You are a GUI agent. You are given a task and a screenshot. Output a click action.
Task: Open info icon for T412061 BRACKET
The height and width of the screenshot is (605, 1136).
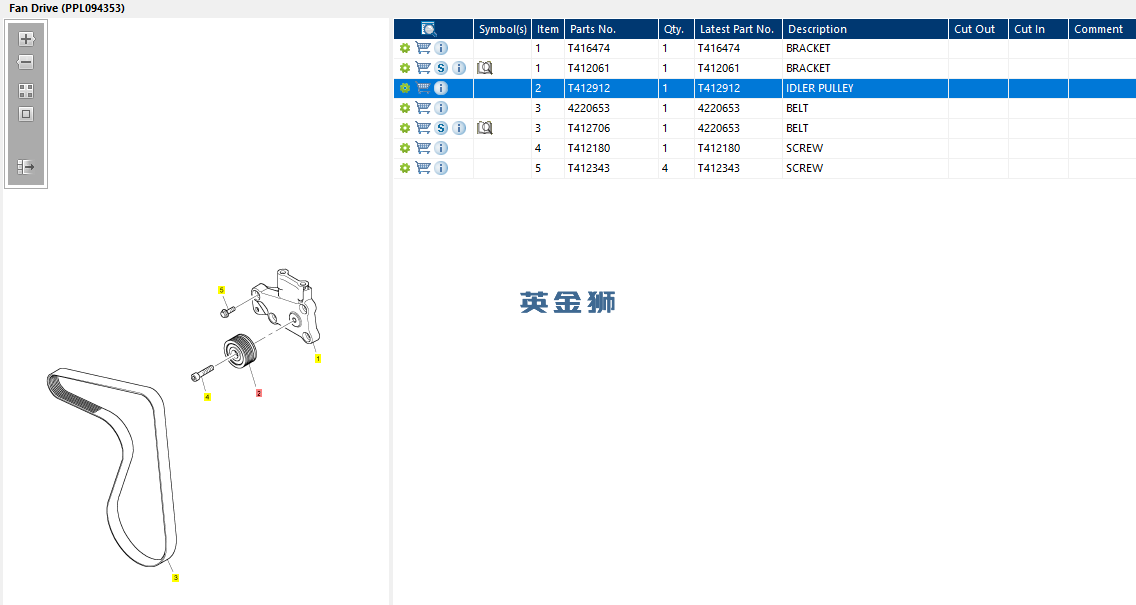click(459, 68)
